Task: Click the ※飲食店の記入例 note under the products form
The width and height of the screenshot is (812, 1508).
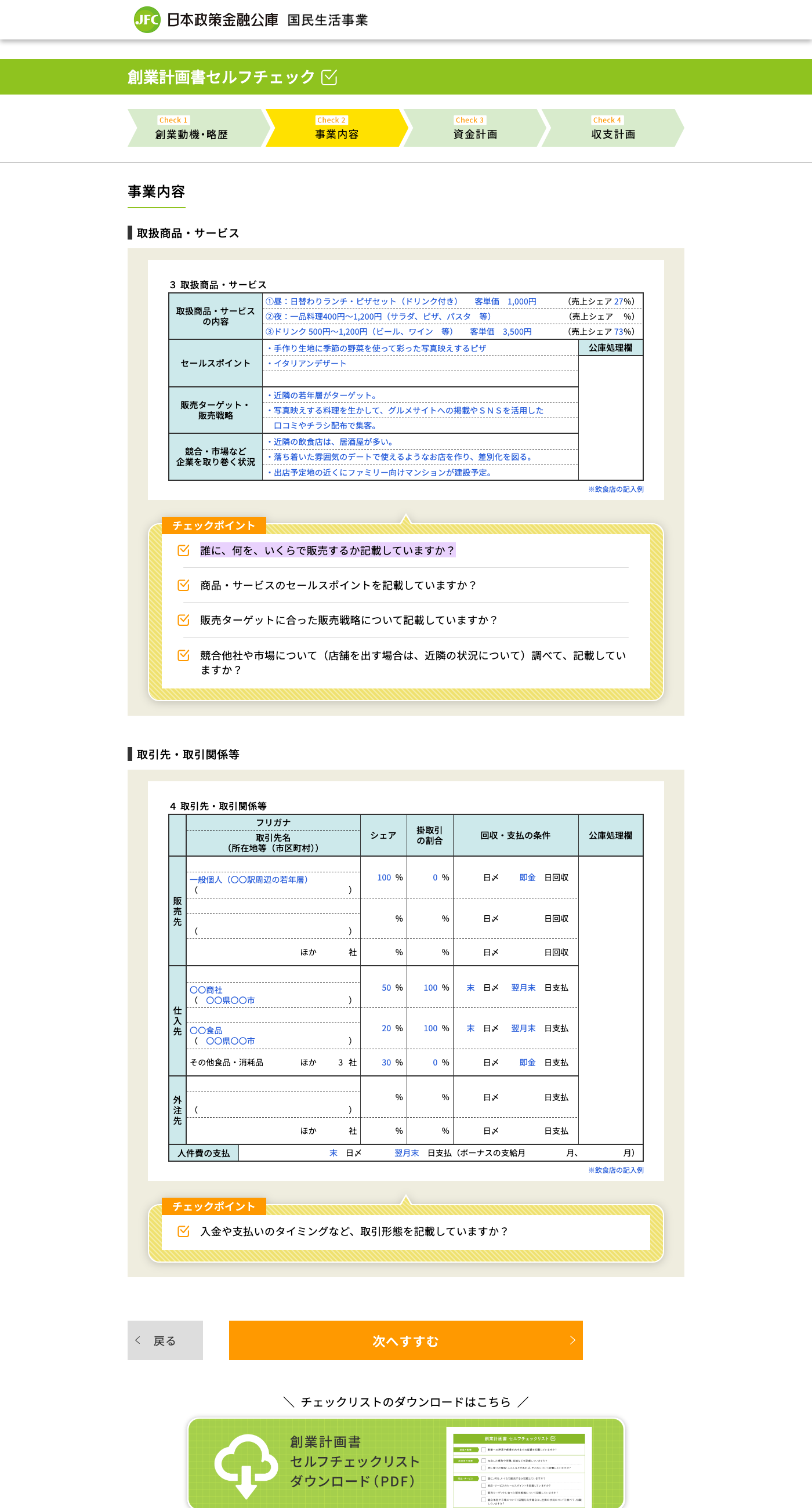Action: point(616,490)
